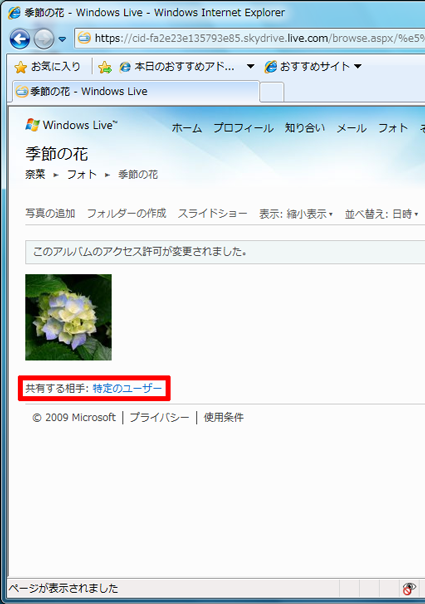
Task: Click the Windows Live logo
Action: [71, 125]
